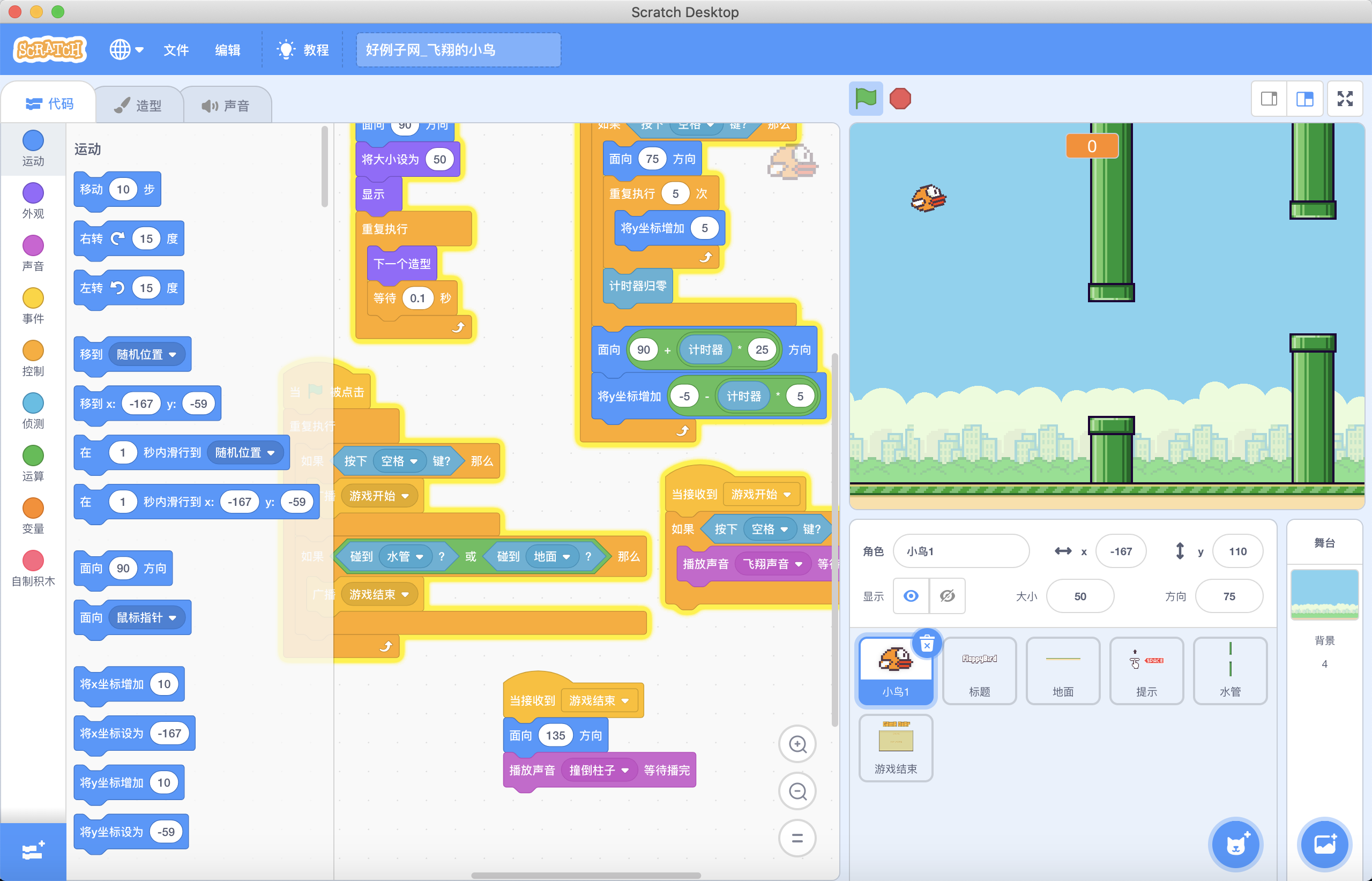Open the 编辑 menu
Screen dimensions: 1372x881
[227, 50]
